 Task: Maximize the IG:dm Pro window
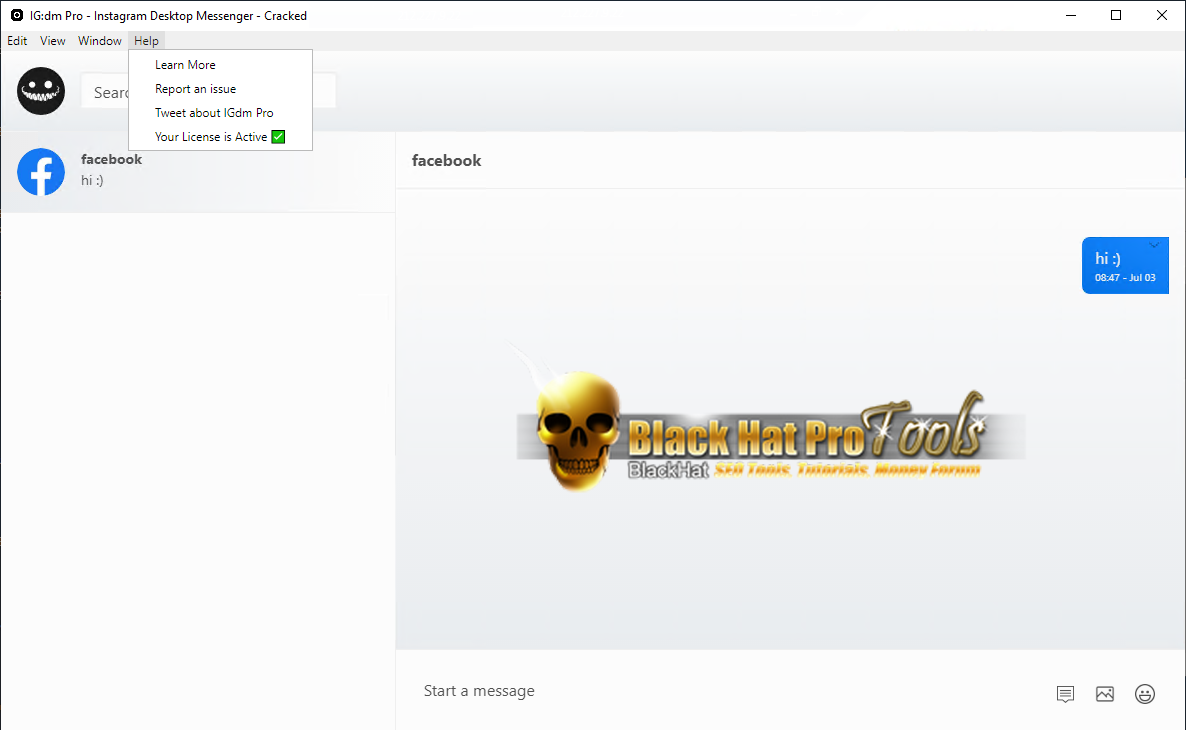(1116, 15)
